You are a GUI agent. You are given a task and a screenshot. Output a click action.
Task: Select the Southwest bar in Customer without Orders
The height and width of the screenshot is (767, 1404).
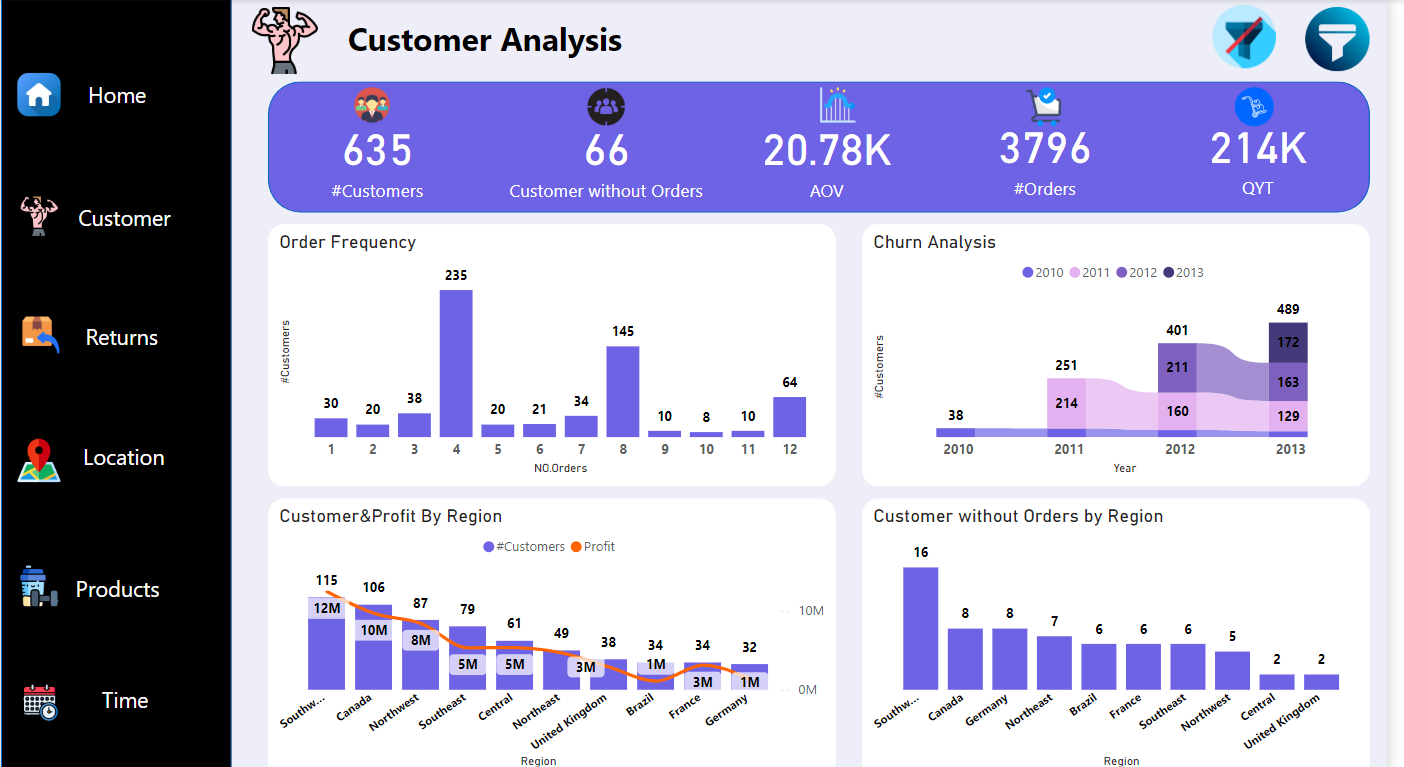tap(920, 628)
